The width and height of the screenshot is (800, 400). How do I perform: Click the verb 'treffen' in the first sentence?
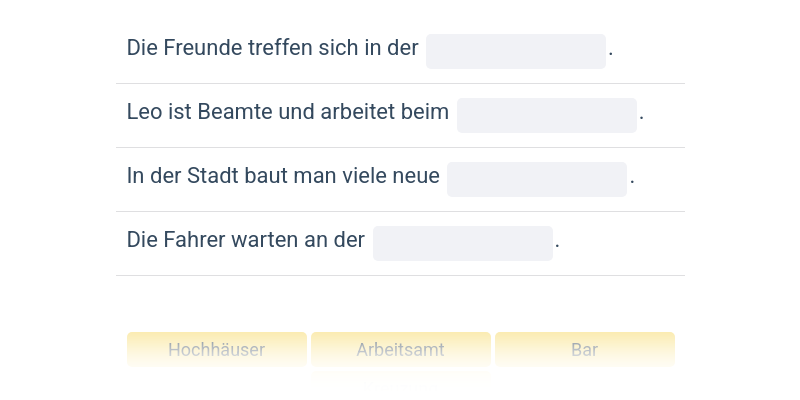click(x=276, y=48)
